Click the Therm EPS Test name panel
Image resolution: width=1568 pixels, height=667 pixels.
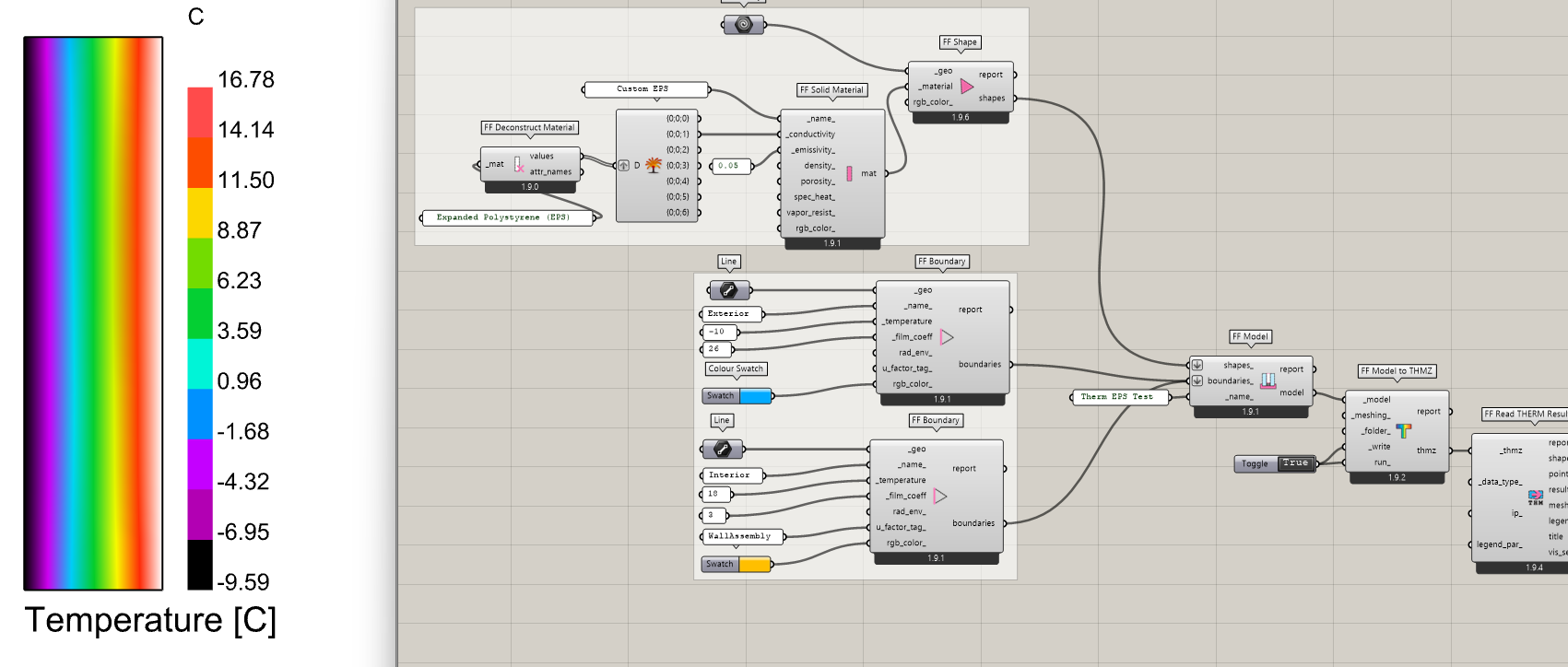point(1118,397)
